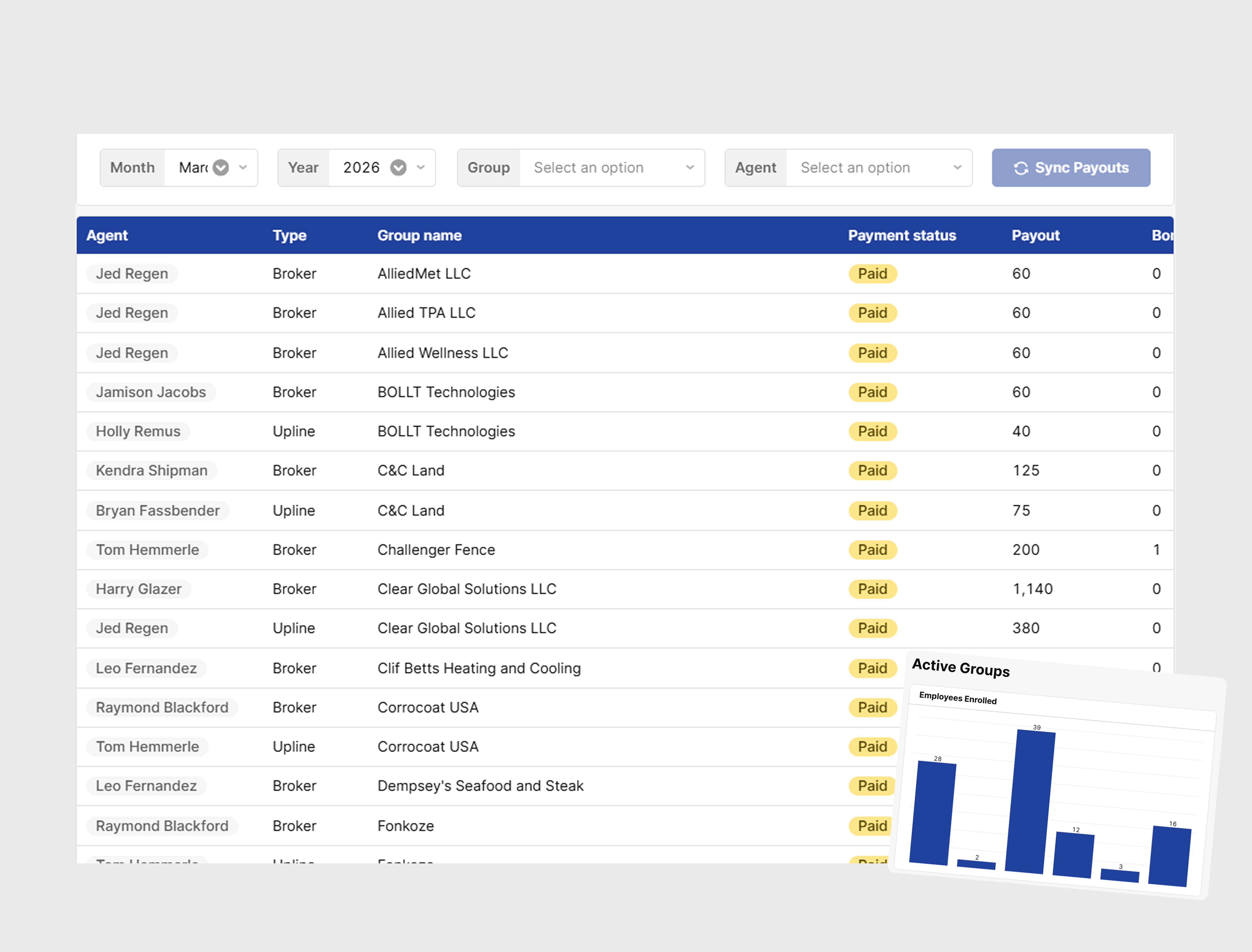The width and height of the screenshot is (1252, 952).
Task: Click the payout value 75
Action: click(1021, 511)
